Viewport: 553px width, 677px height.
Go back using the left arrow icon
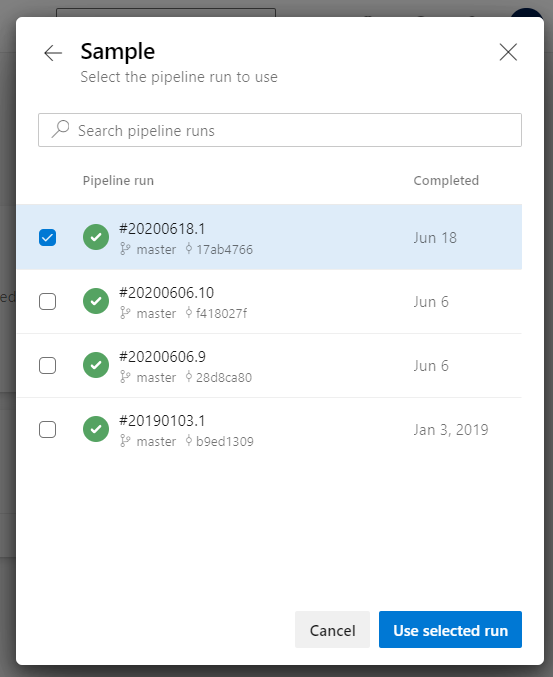[53, 53]
